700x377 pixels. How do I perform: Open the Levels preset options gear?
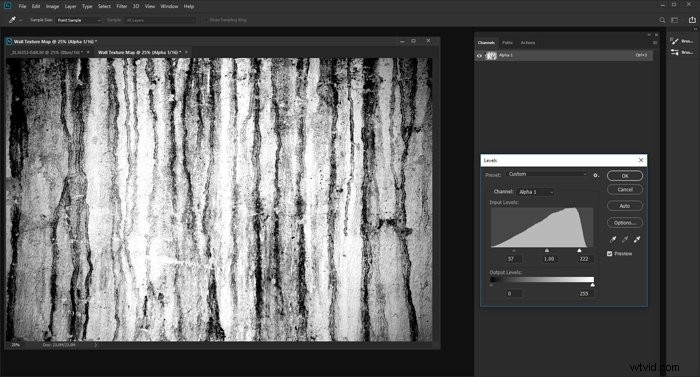(596, 175)
